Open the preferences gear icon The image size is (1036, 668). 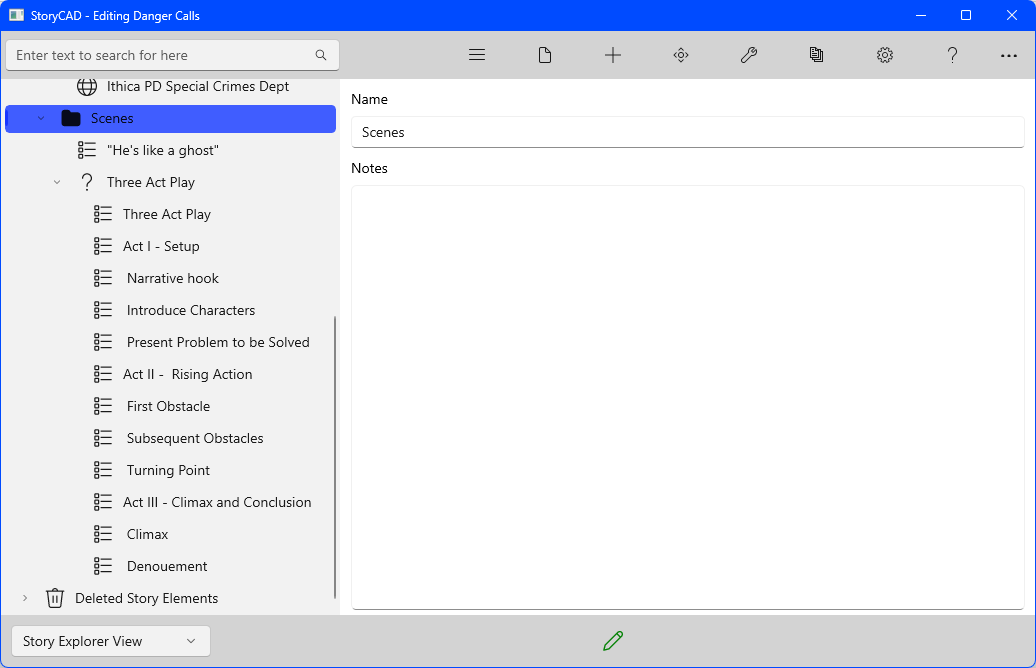point(885,55)
